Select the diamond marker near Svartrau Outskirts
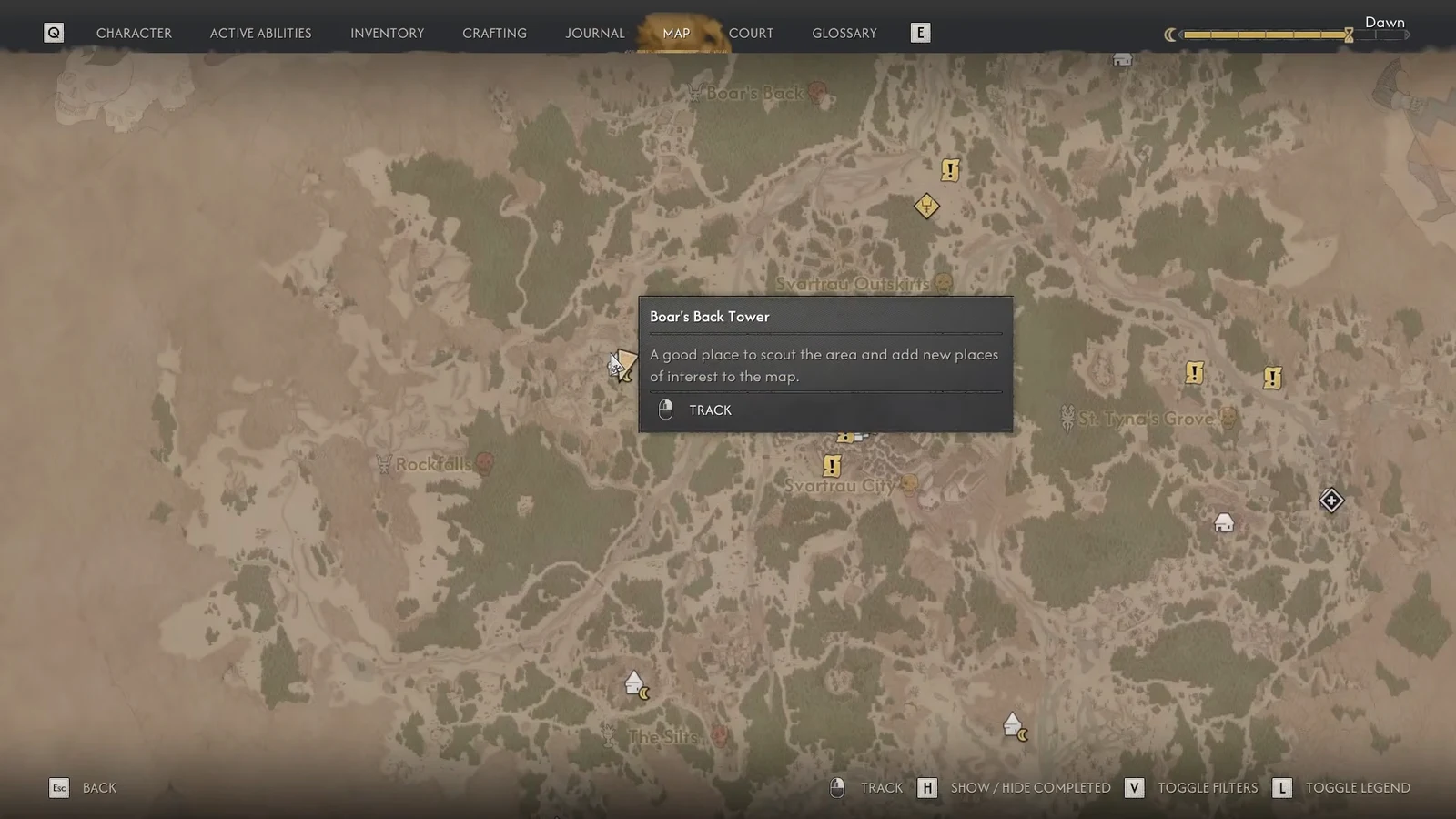 (x=926, y=207)
